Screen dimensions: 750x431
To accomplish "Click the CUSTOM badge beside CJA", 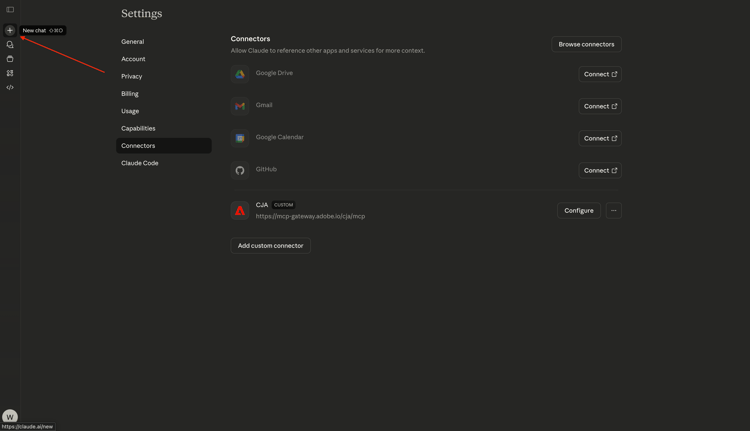I will (283, 205).
